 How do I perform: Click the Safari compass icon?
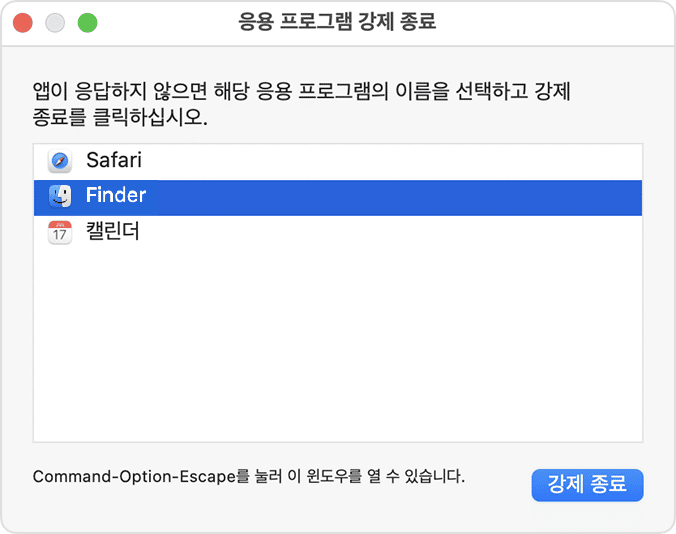coord(60,160)
